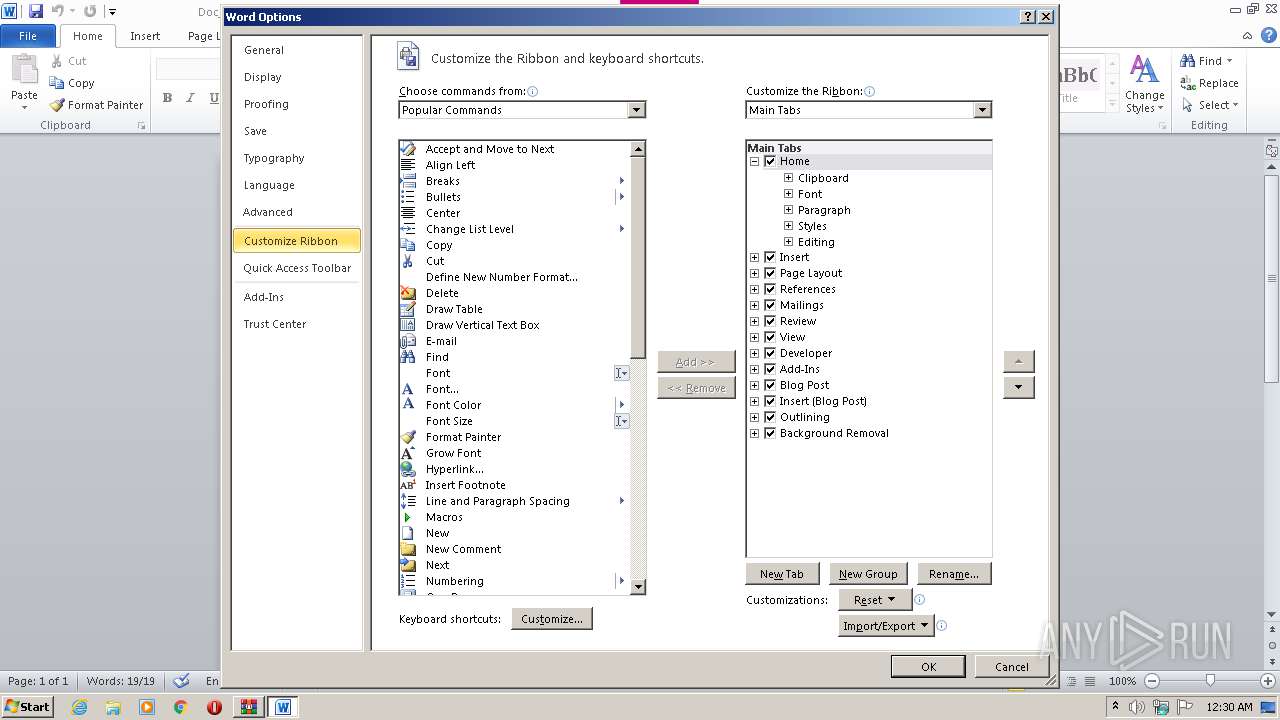Viewport: 1280px width, 720px height.
Task: Go to Quick Access Toolbar category
Action: click(x=297, y=268)
